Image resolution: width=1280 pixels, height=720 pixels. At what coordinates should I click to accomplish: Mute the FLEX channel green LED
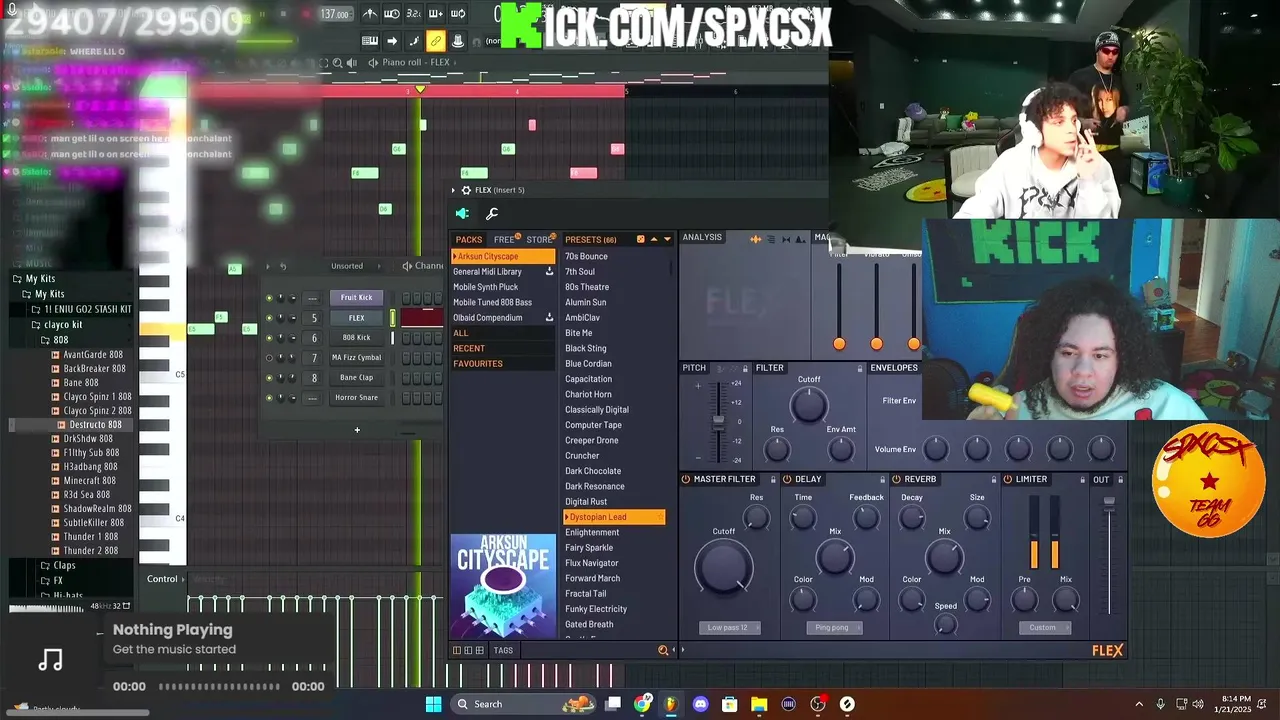tap(268, 318)
